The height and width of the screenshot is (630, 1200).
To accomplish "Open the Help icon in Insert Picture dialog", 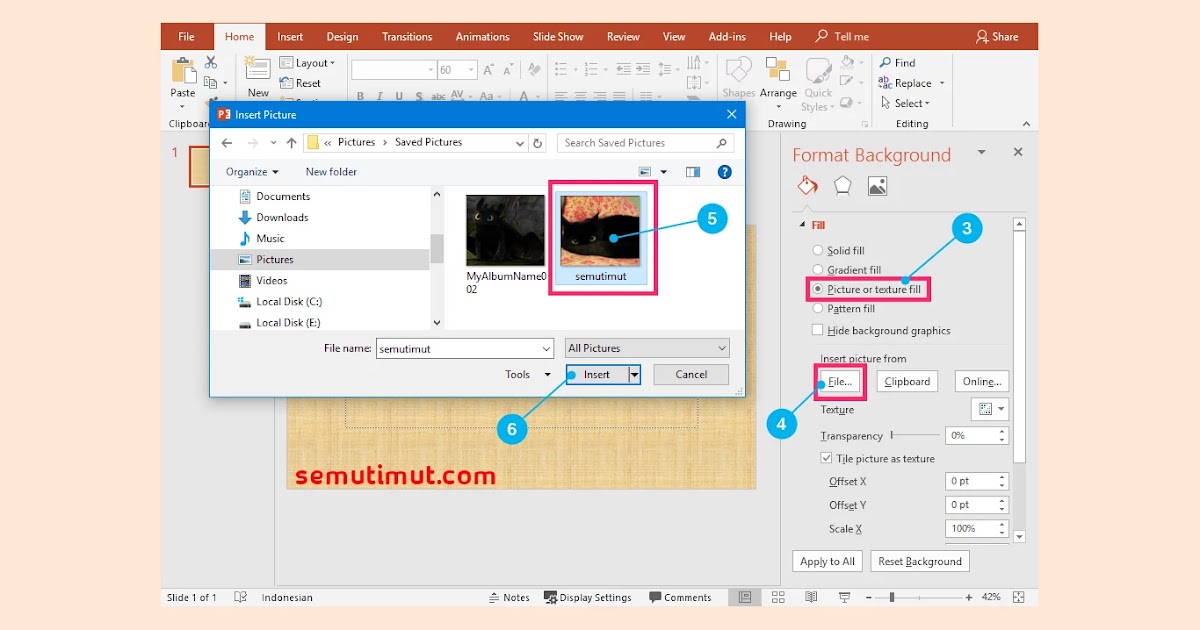I will pyautogui.click(x=724, y=171).
